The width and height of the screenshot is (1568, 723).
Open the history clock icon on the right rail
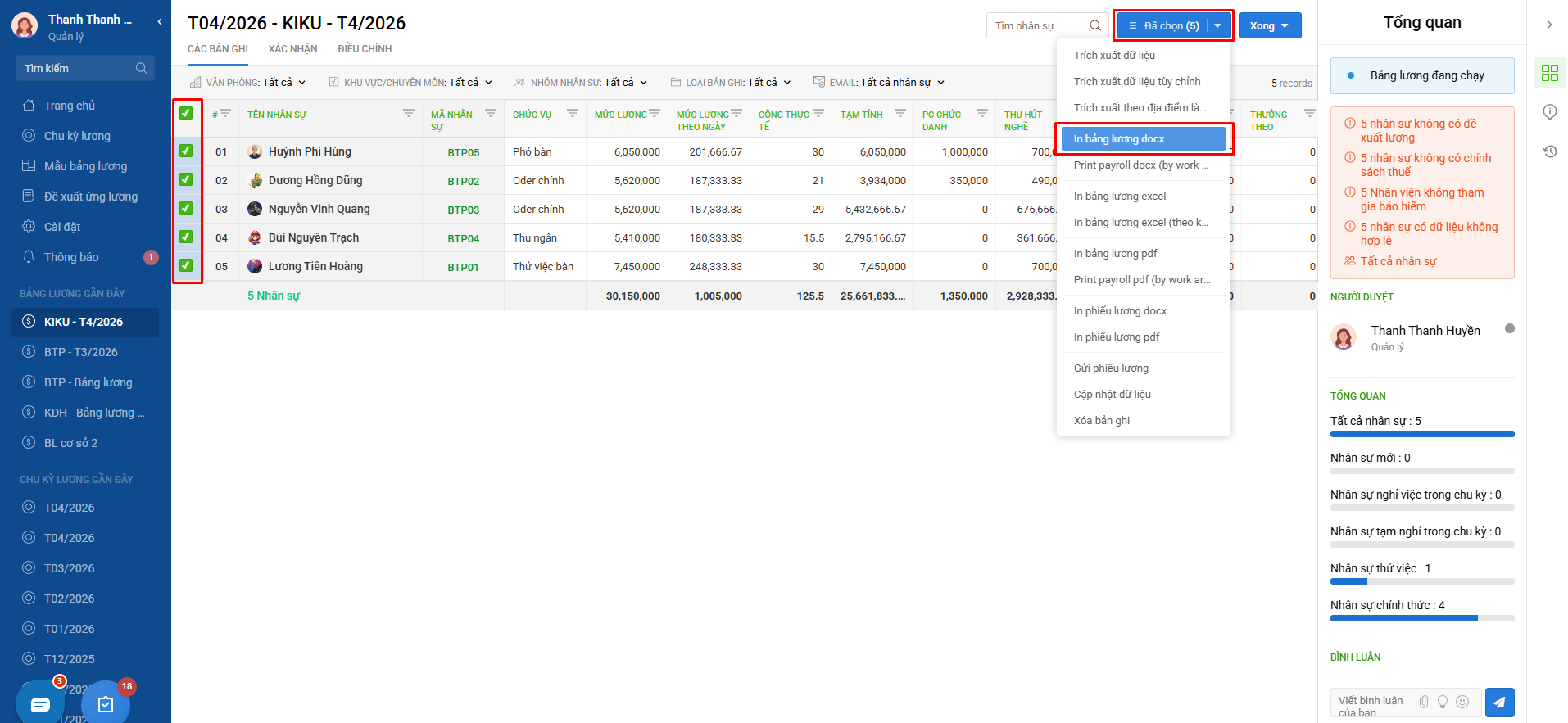tap(1549, 151)
